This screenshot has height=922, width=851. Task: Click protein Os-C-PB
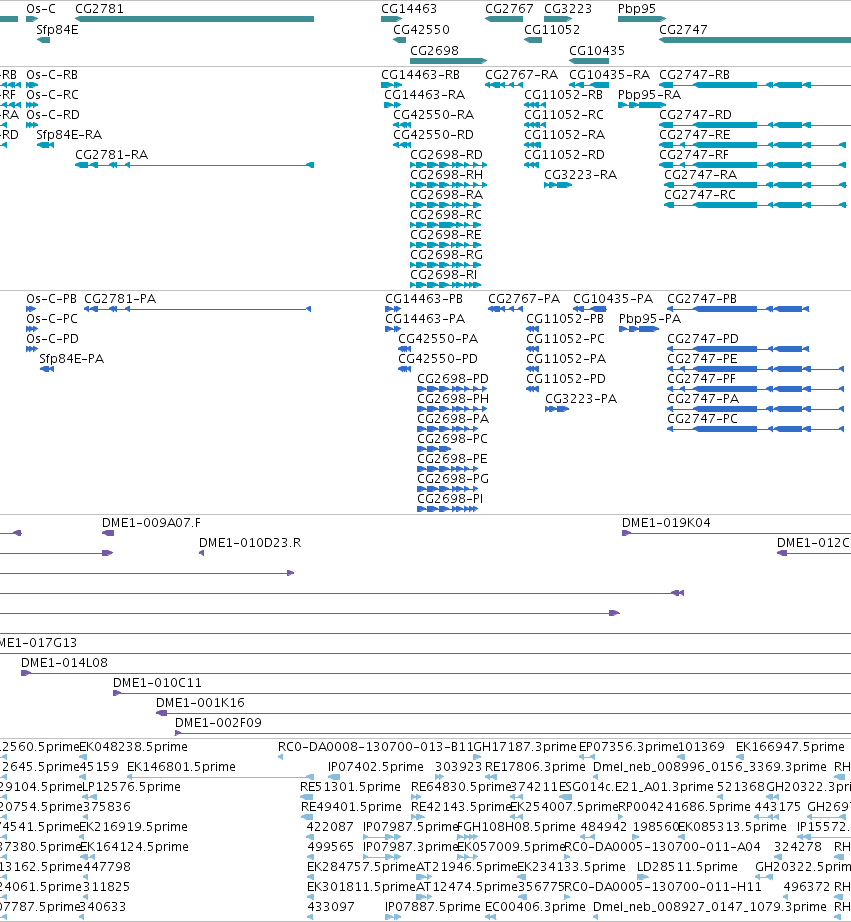[x=51, y=299]
